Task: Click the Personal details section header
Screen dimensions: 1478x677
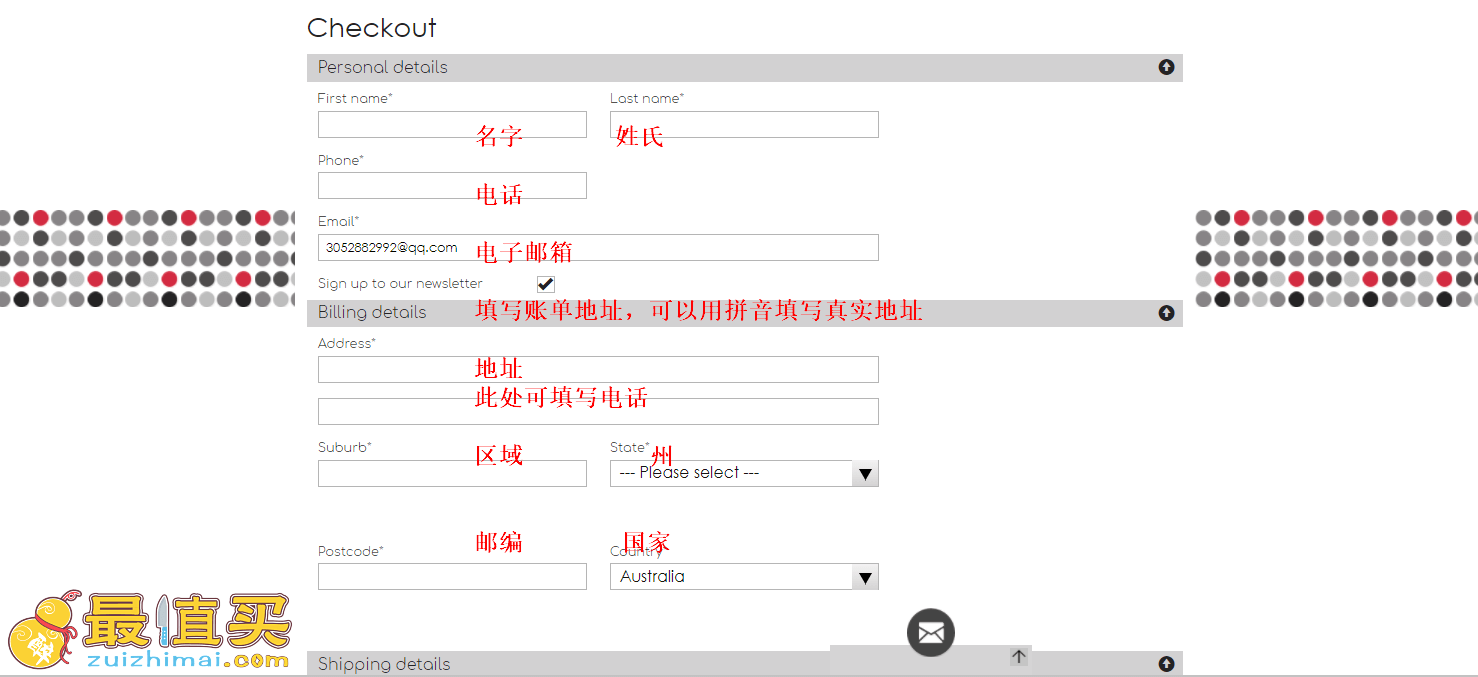Action: pyautogui.click(x=745, y=67)
